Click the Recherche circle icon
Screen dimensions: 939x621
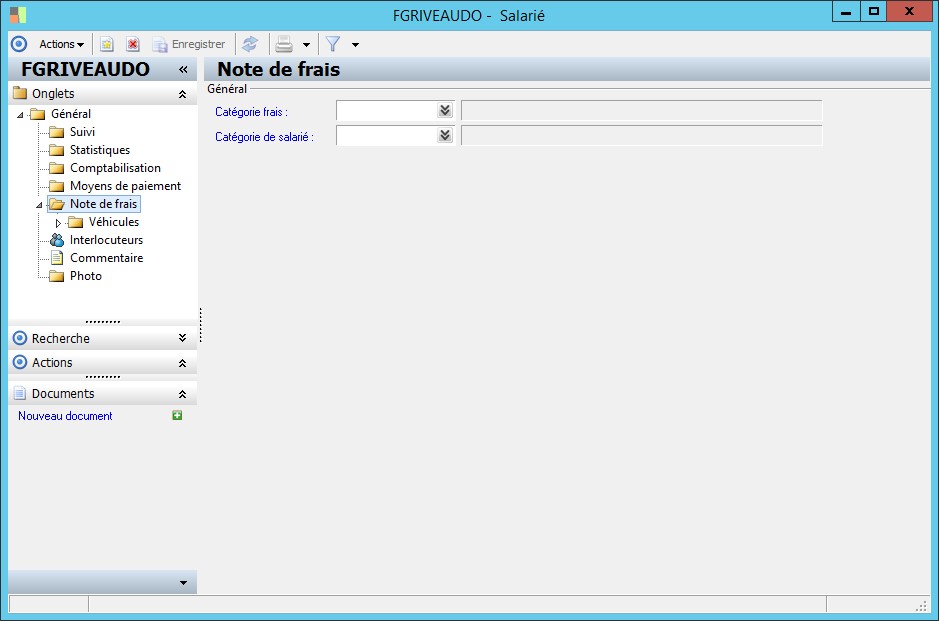(x=20, y=338)
